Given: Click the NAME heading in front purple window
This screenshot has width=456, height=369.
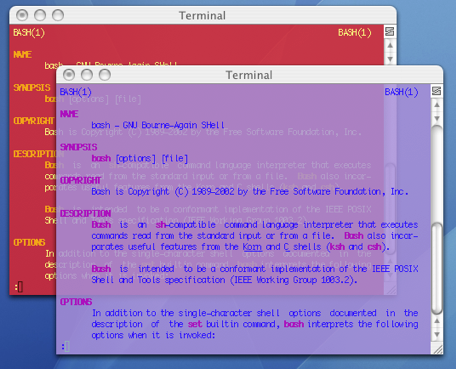Looking at the screenshot, I should (x=69, y=114).
